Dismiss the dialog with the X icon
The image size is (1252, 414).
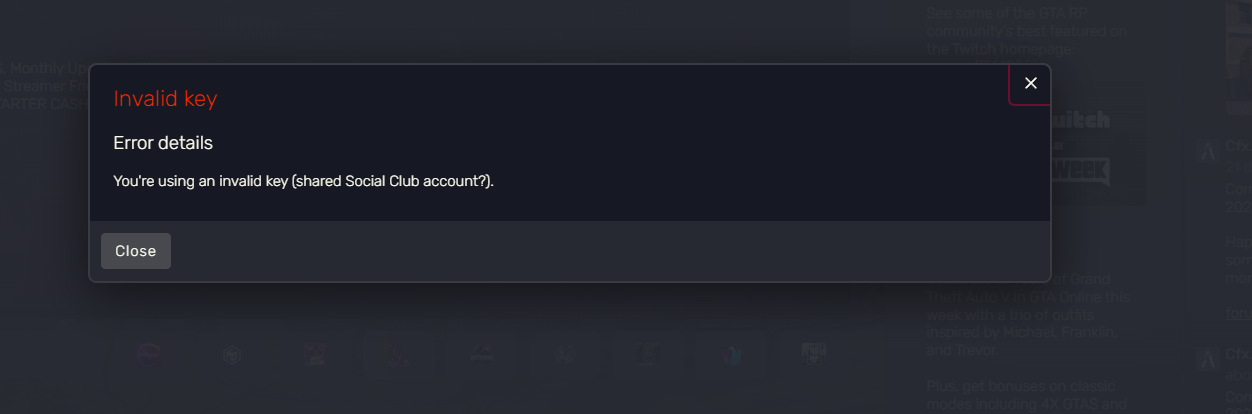click(x=1031, y=83)
